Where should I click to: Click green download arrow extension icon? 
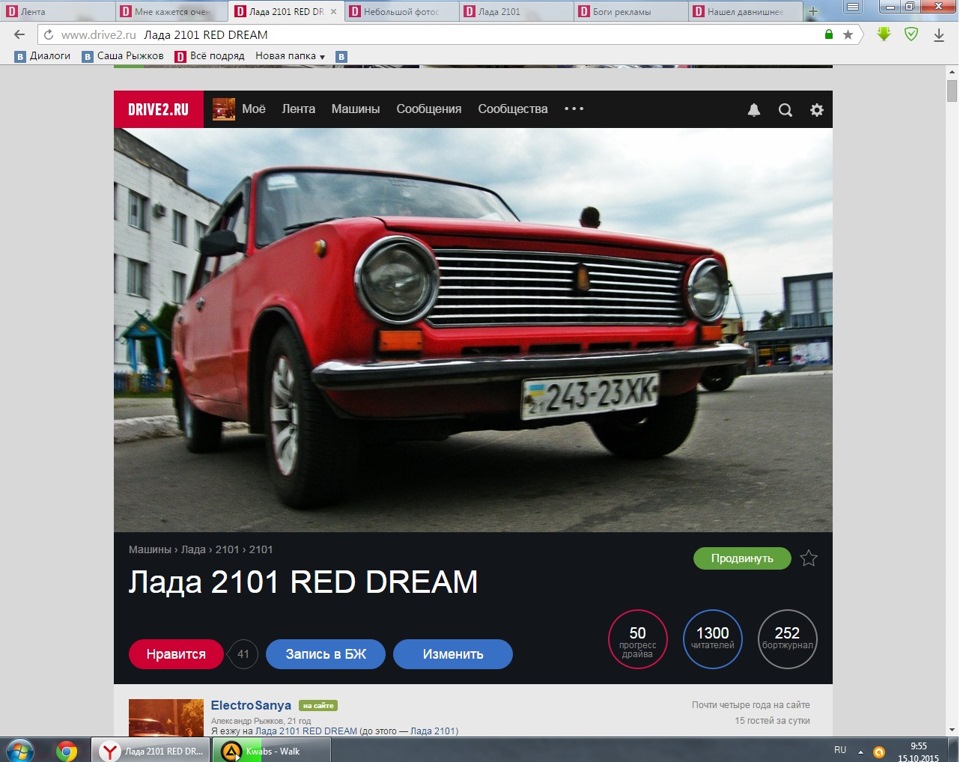(883, 34)
